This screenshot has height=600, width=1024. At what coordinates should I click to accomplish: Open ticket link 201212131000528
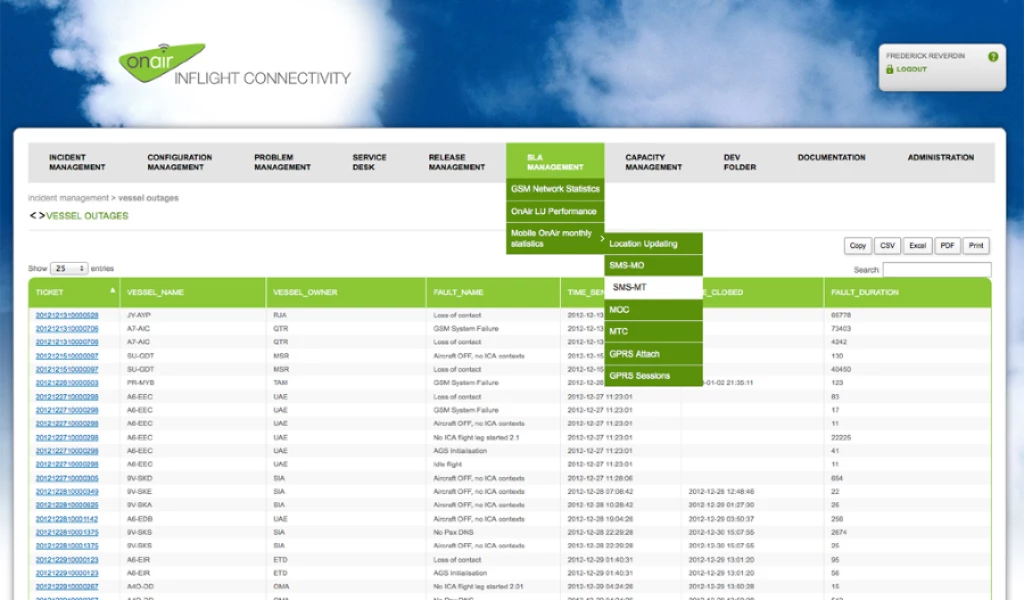(x=67, y=315)
